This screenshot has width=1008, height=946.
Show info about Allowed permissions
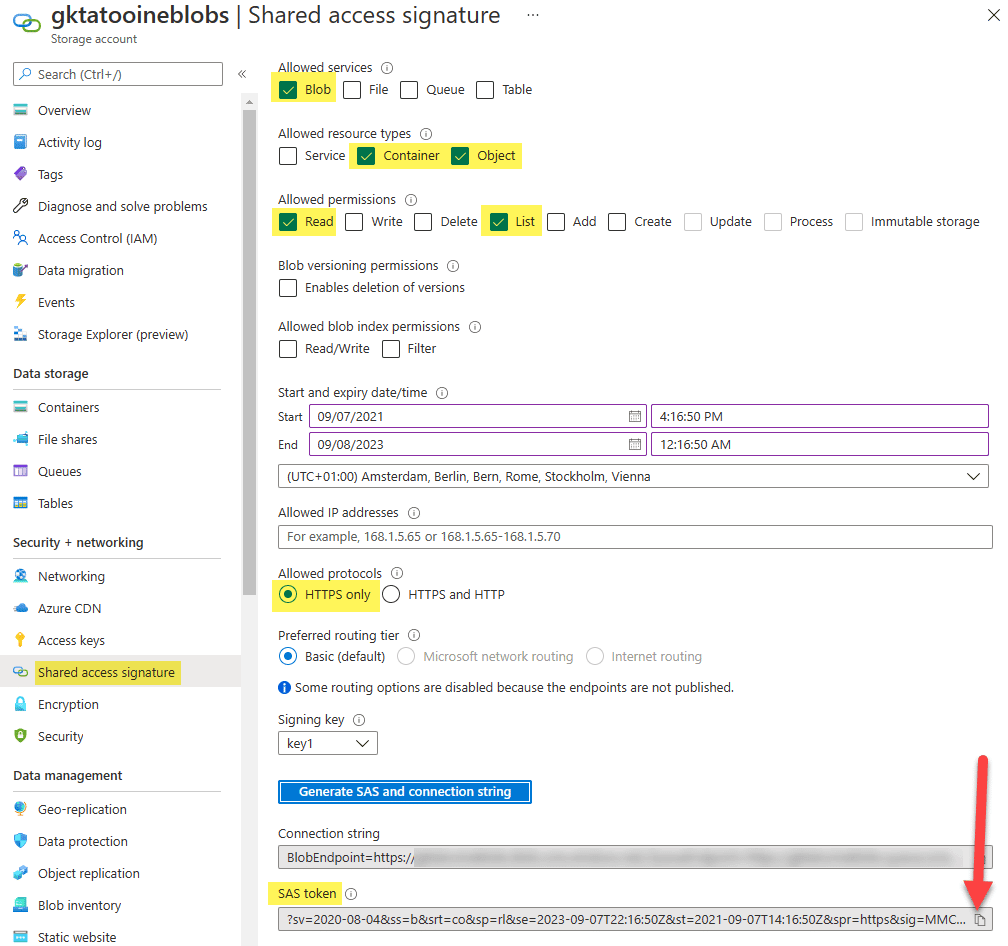pyautogui.click(x=411, y=200)
